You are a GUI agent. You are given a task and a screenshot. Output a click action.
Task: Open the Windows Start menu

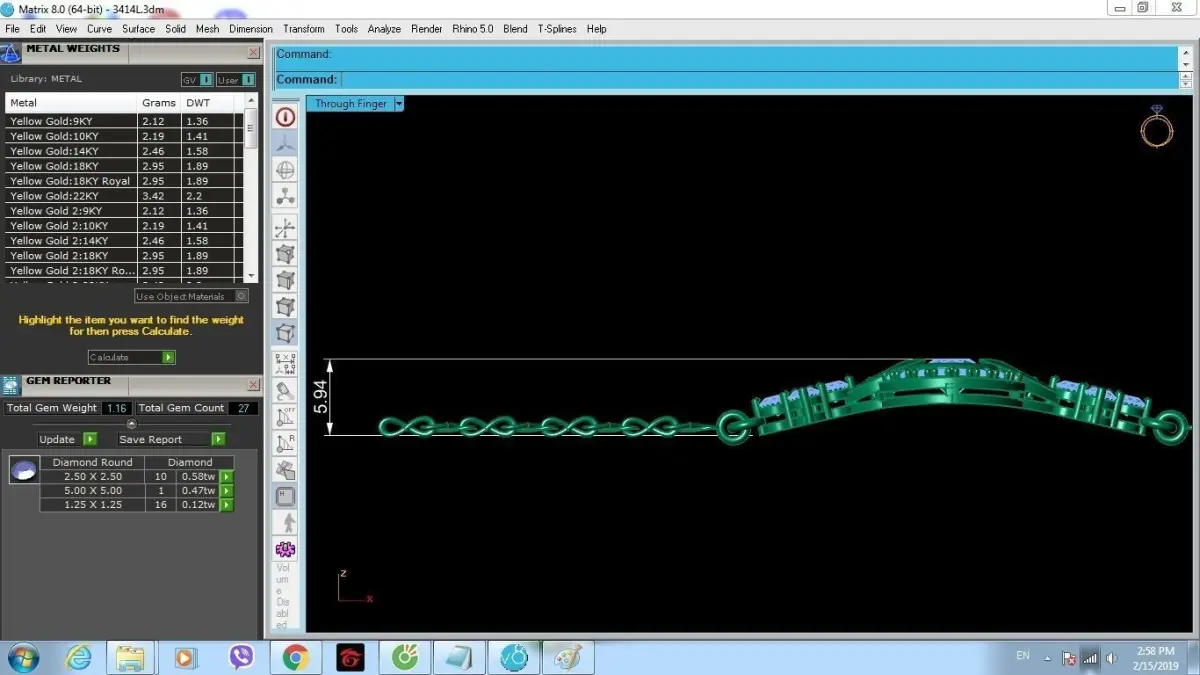coord(21,658)
